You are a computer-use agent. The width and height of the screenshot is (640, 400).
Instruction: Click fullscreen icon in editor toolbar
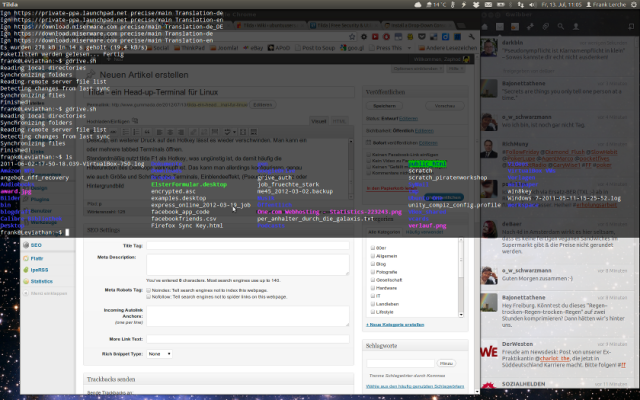pos(243,132)
